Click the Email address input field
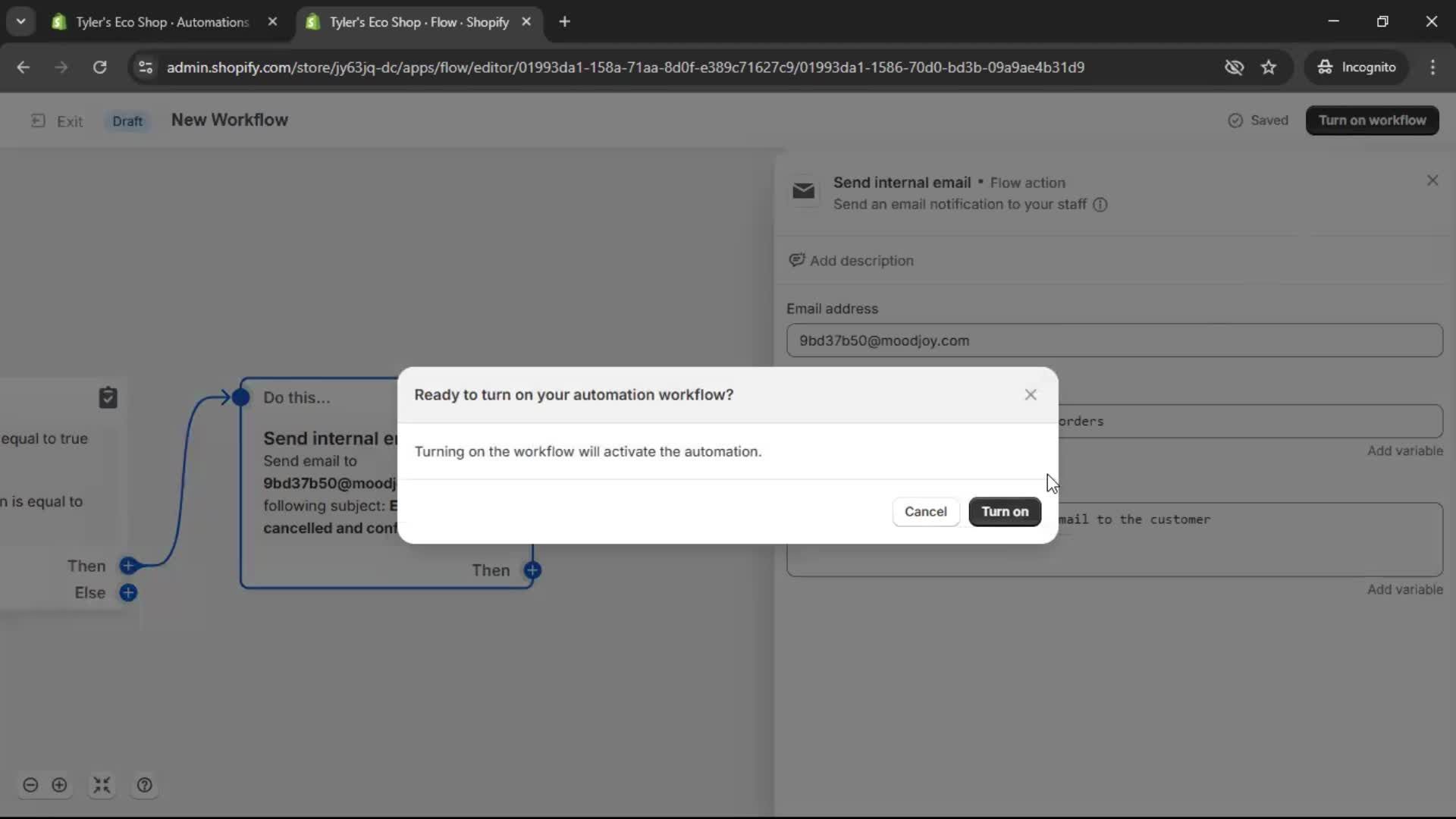Viewport: 1456px width, 819px height. [x=1113, y=340]
